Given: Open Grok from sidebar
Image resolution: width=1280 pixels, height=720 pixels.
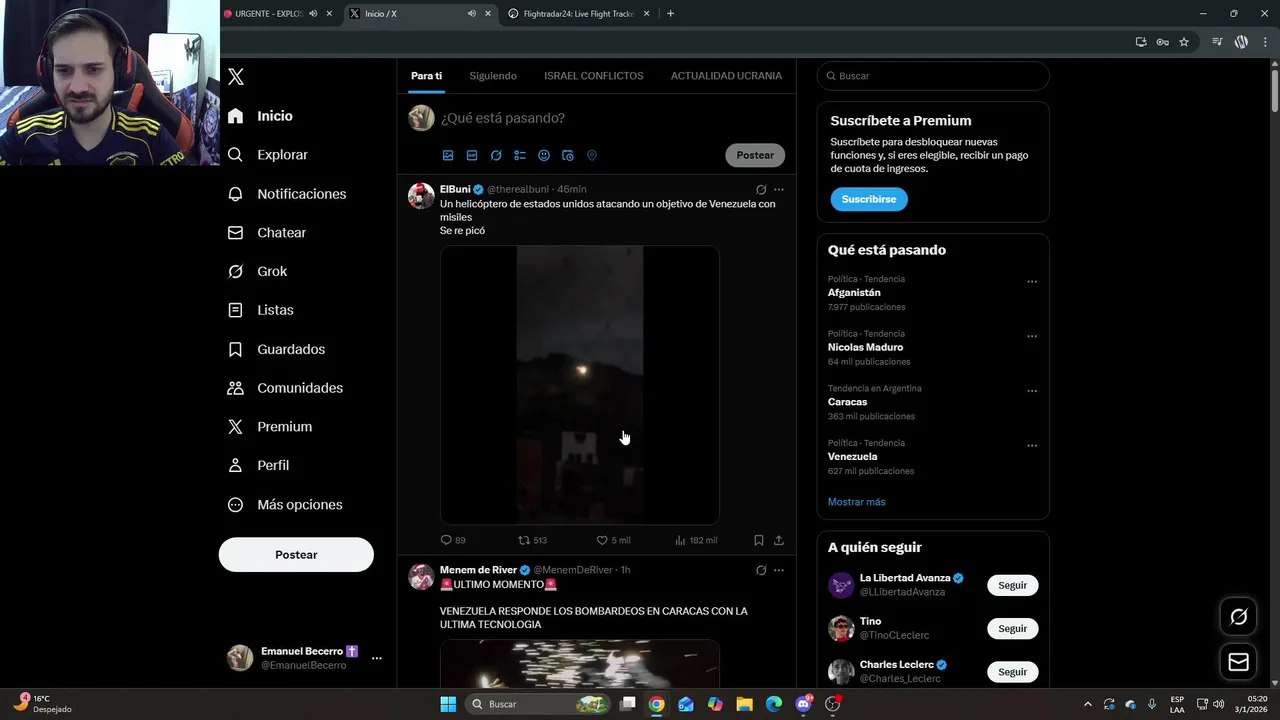Looking at the screenshot, I should coord(257,272).
